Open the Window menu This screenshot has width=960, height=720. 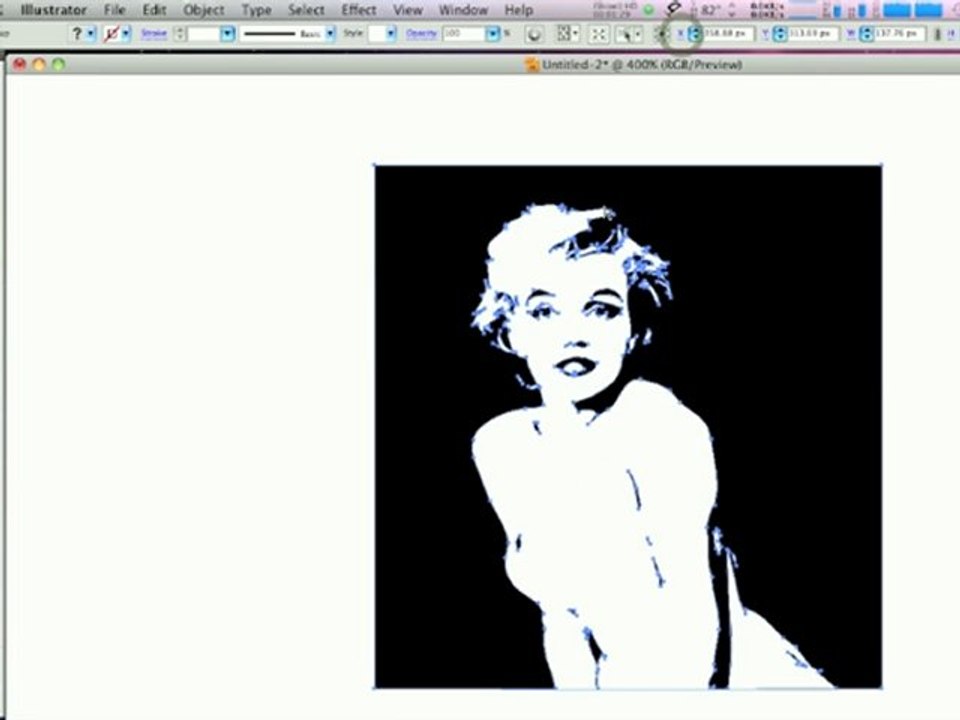pos(463,10)
